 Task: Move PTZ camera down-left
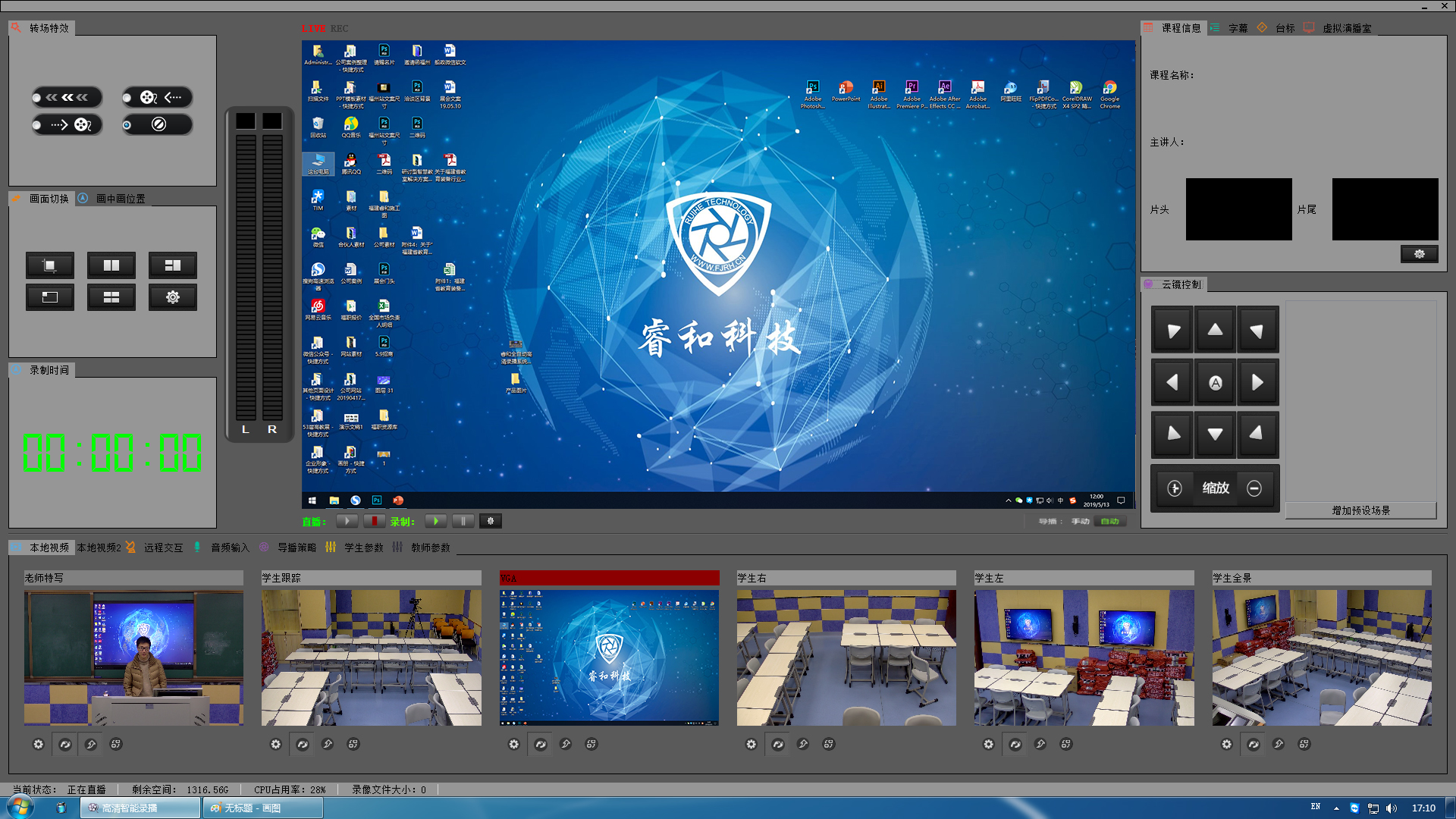(1173, 435)
